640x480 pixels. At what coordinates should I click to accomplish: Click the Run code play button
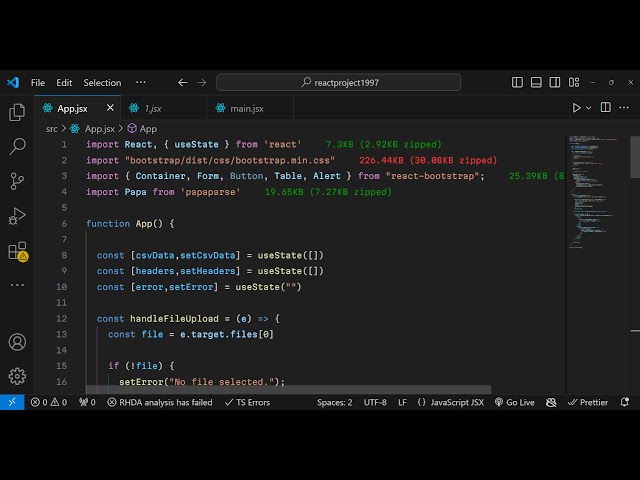point(576,108)
